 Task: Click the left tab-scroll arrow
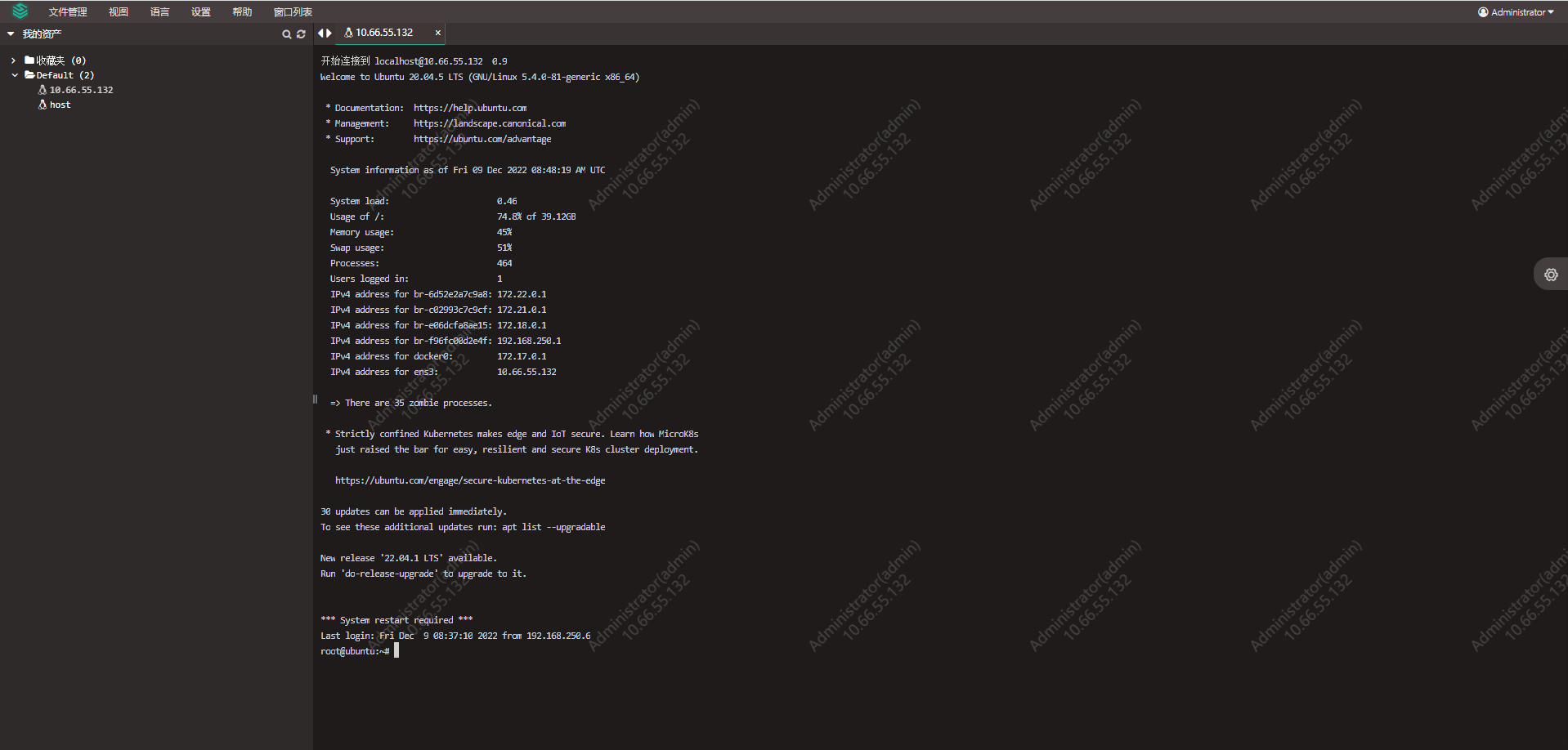tap(320, 33)
